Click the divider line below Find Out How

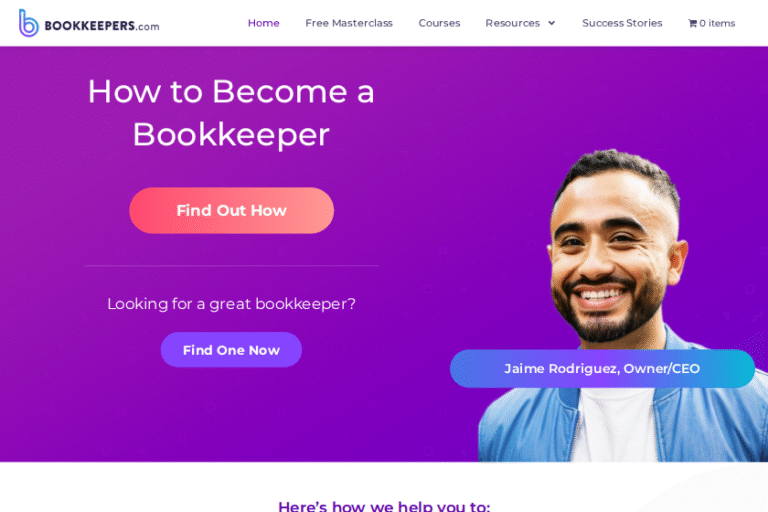click(231, 266)
